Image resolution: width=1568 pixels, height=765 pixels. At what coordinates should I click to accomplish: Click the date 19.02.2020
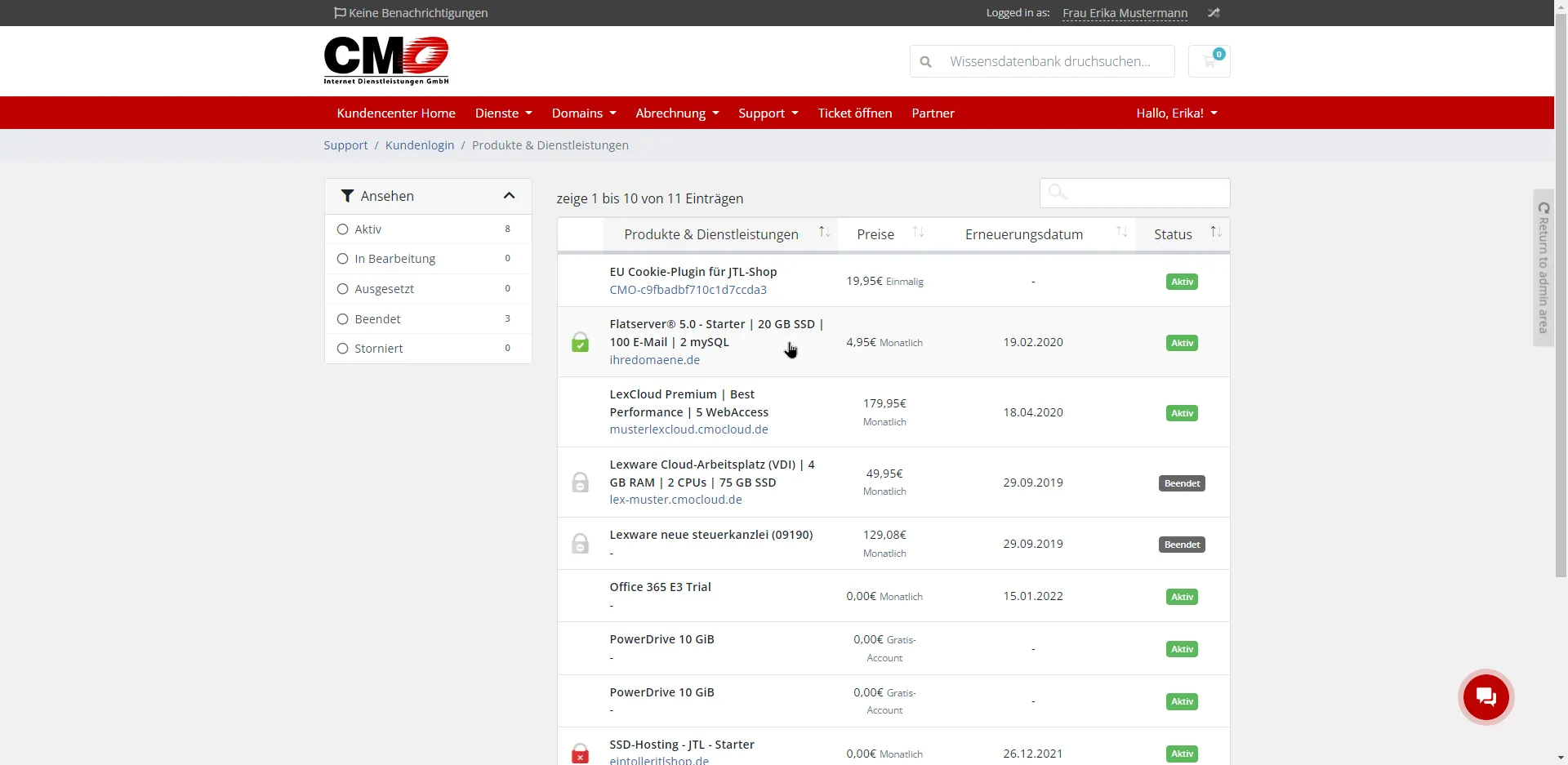click(x=1033, y=342)
